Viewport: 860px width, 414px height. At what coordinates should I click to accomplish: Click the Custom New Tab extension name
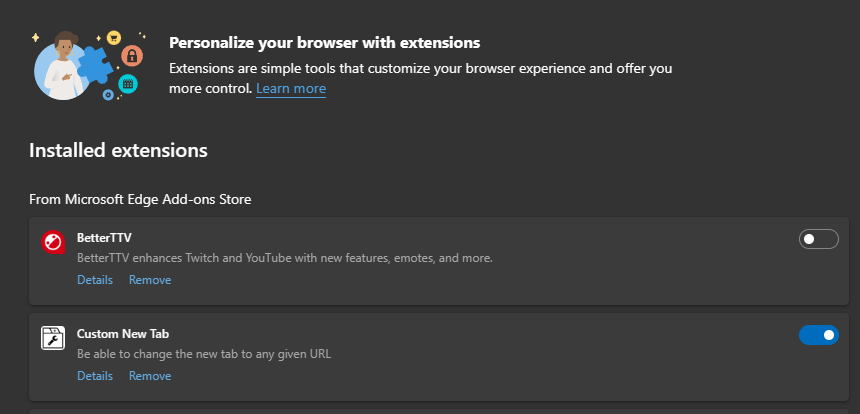point(123,334)
